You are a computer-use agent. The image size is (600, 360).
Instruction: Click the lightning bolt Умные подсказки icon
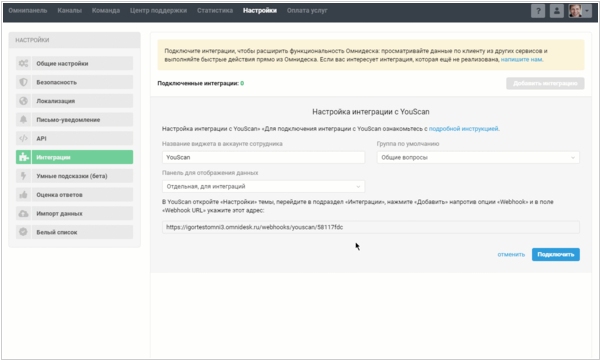coord(24,176)
